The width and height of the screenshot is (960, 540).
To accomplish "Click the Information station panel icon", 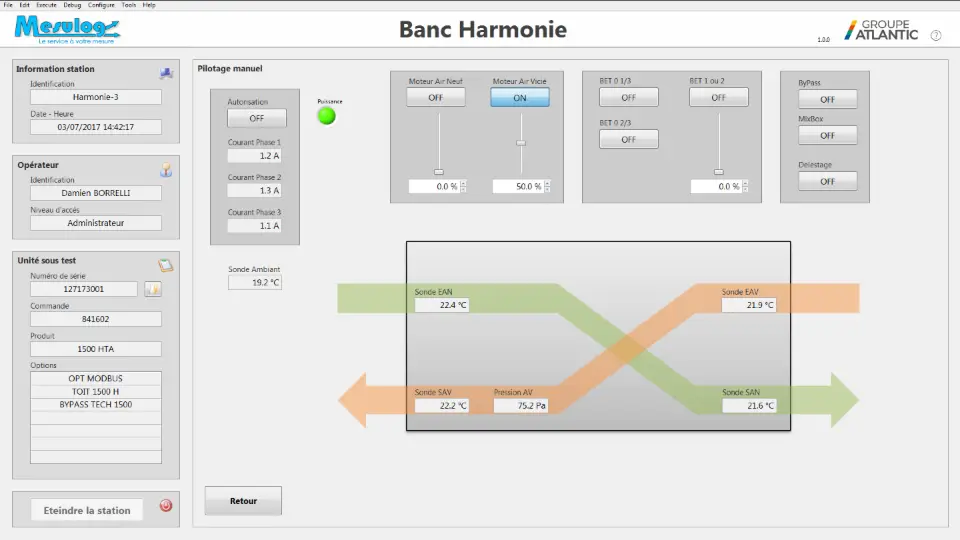I will 166,73.
